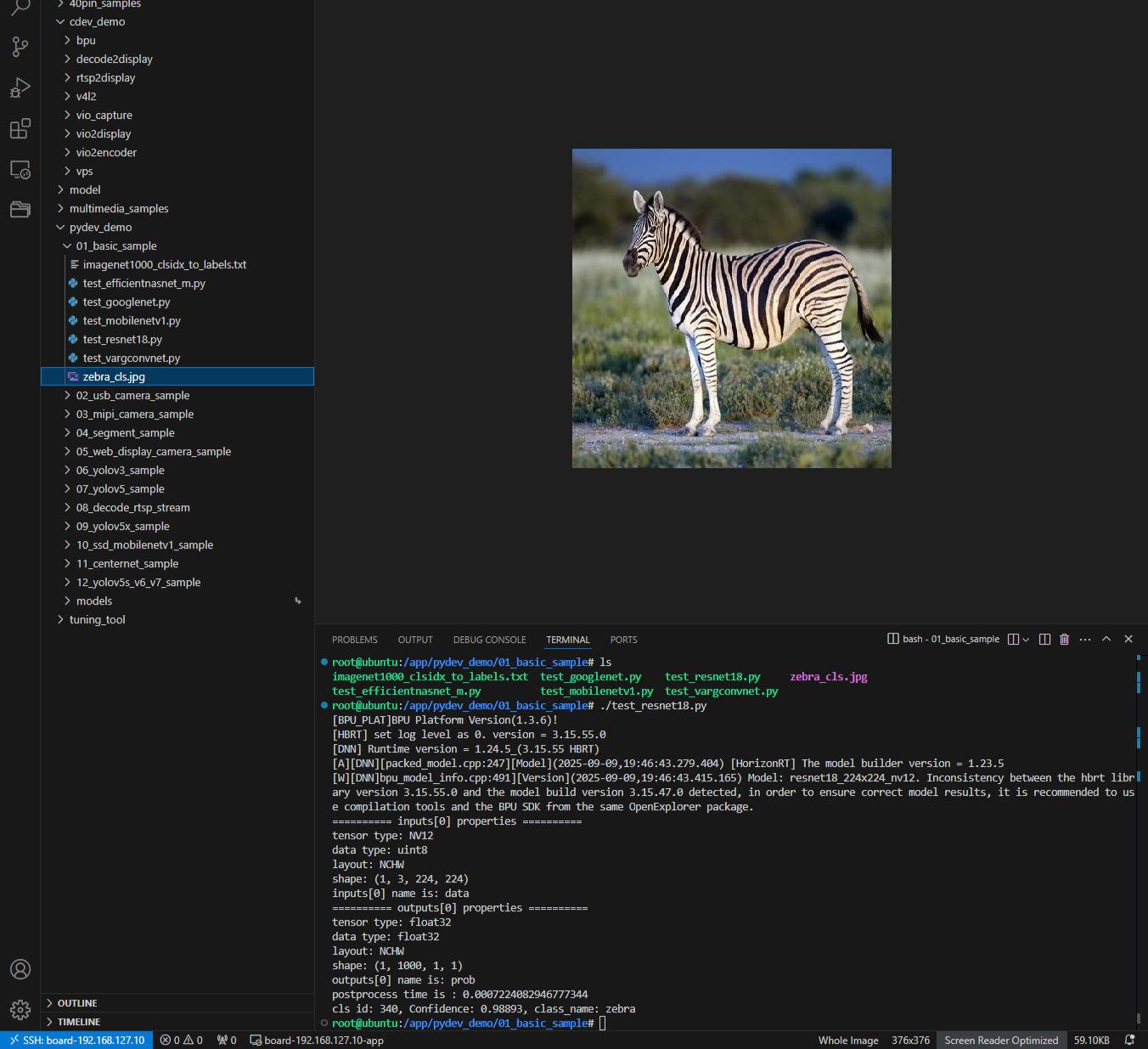
Task: Maximize the terminal panel with the chevron
Action: pos(1106,639)
